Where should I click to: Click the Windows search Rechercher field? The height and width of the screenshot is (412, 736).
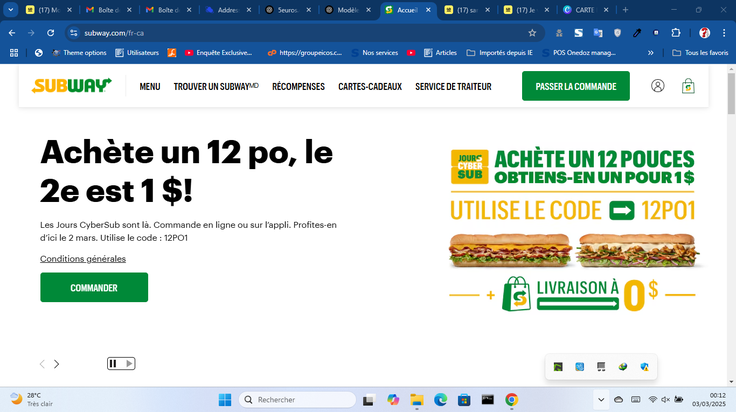[x=297, y=400]
